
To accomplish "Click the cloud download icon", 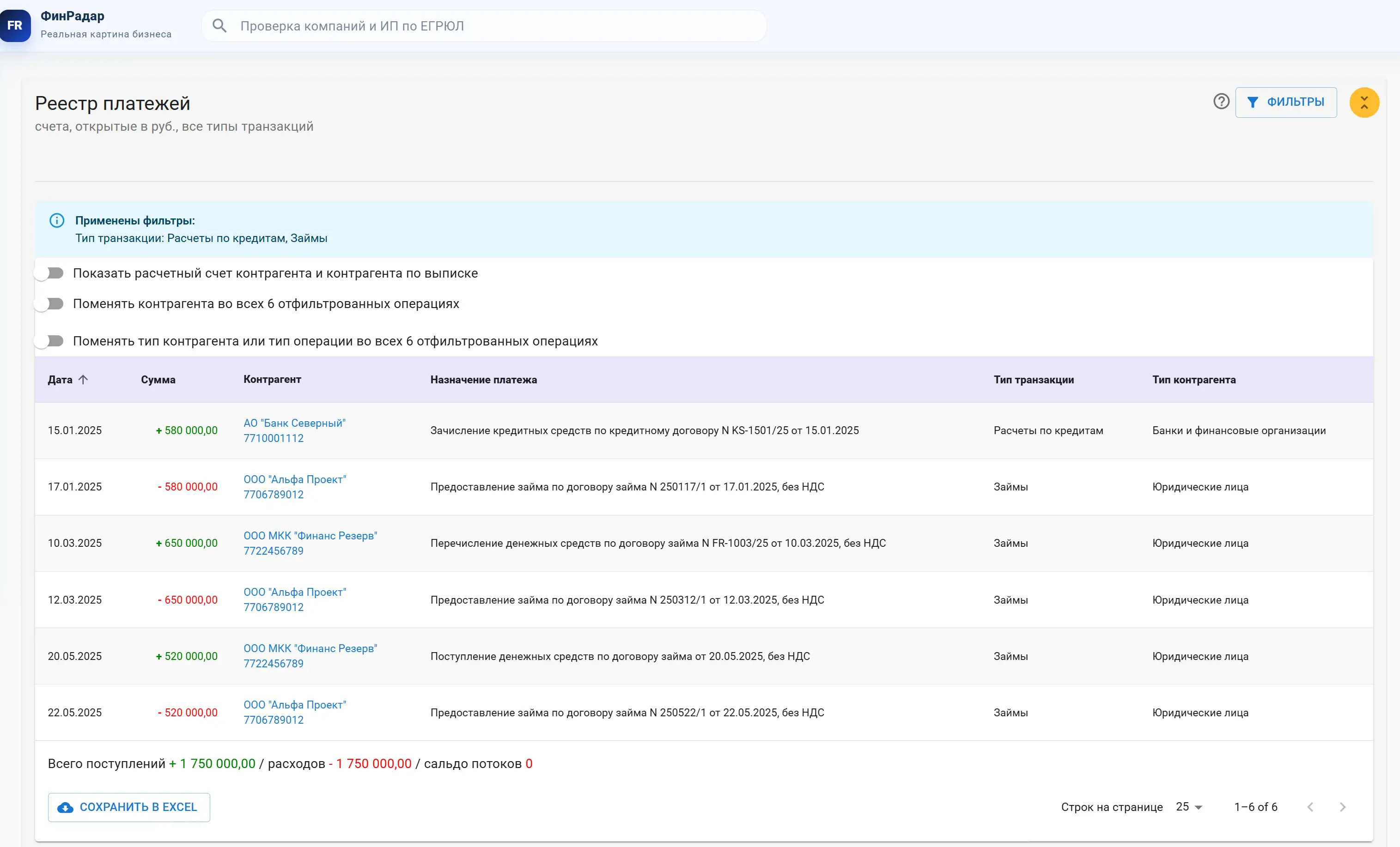I will pyautogui.click(x=65, y=807).
